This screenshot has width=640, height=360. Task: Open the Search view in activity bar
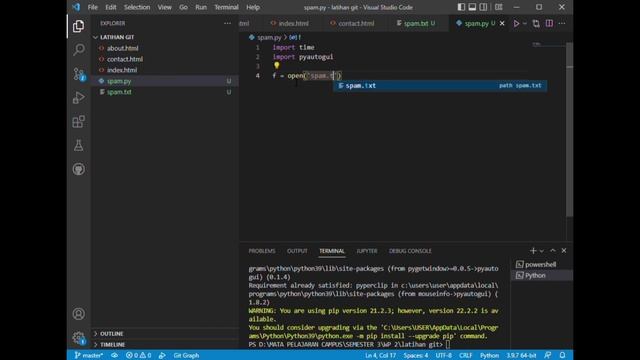click(78, 50)
